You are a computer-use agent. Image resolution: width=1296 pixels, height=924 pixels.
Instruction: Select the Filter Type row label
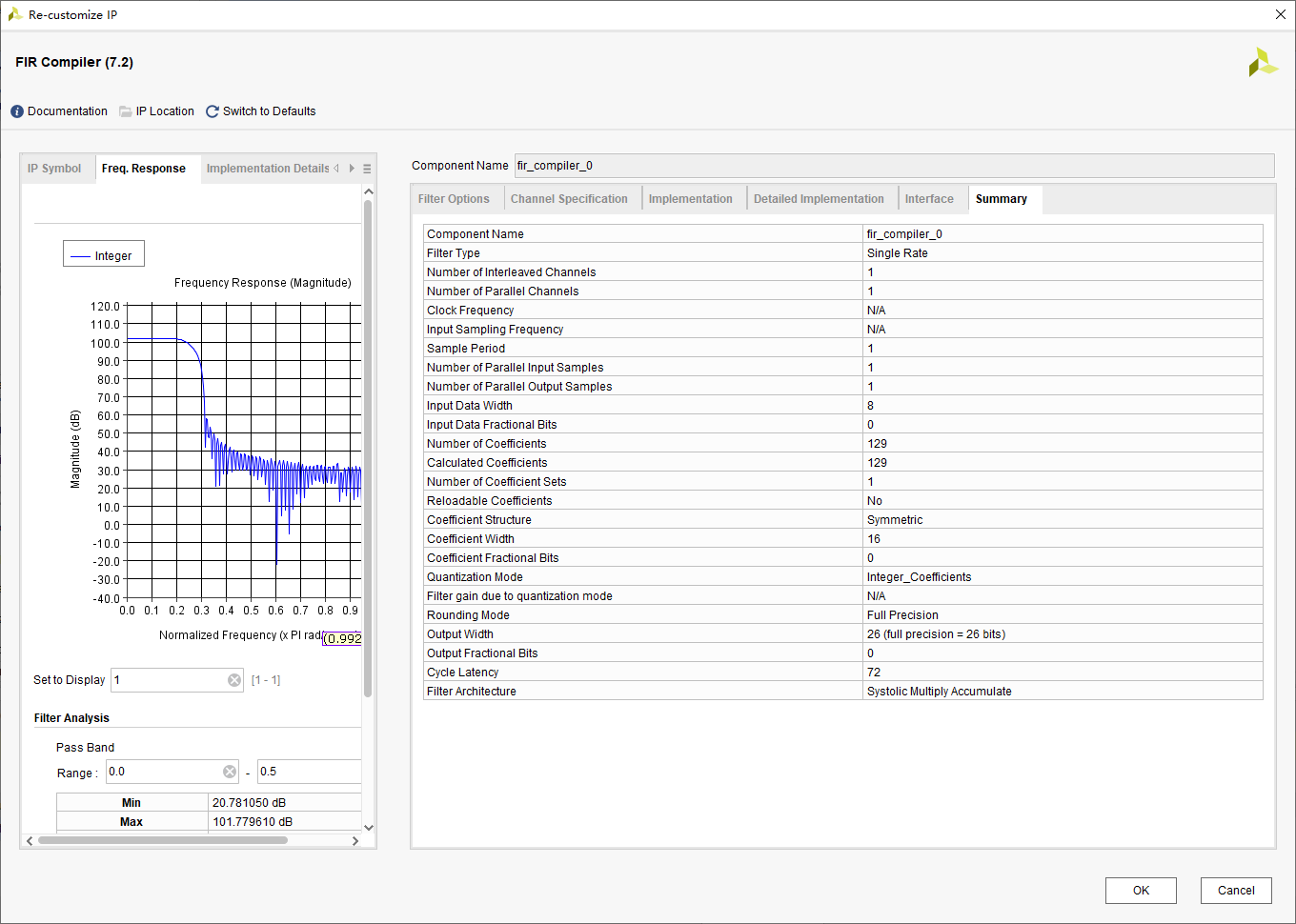pyautogui.click(x=454, y=253)
